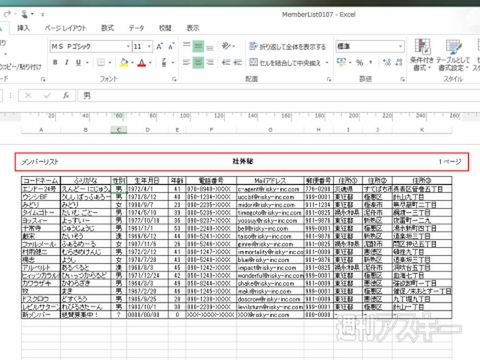
Task: Click the touch/mouse mode hand icon
Action: (24, 14)
